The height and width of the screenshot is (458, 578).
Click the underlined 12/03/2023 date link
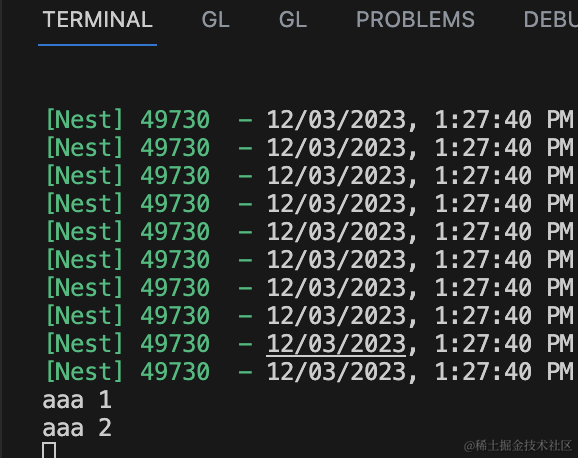(x=336, y=344)
